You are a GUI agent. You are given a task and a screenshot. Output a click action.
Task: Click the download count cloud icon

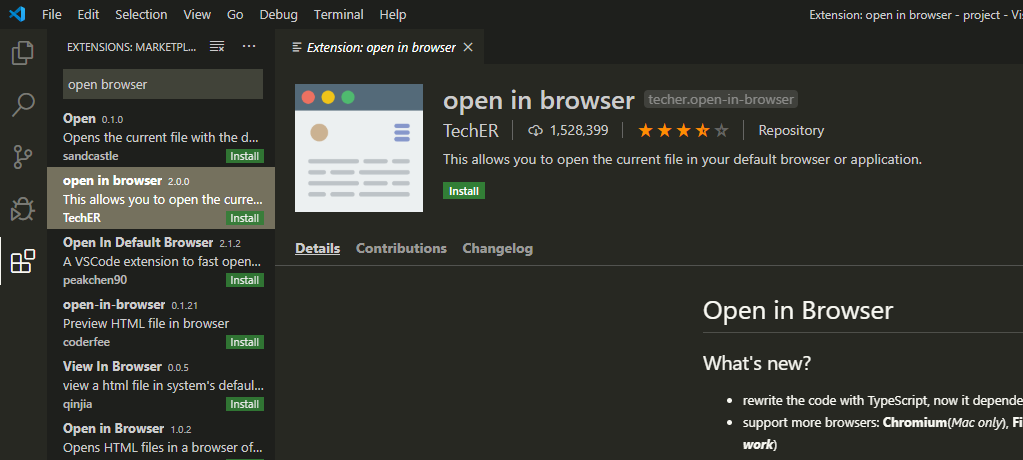[535, 130]
